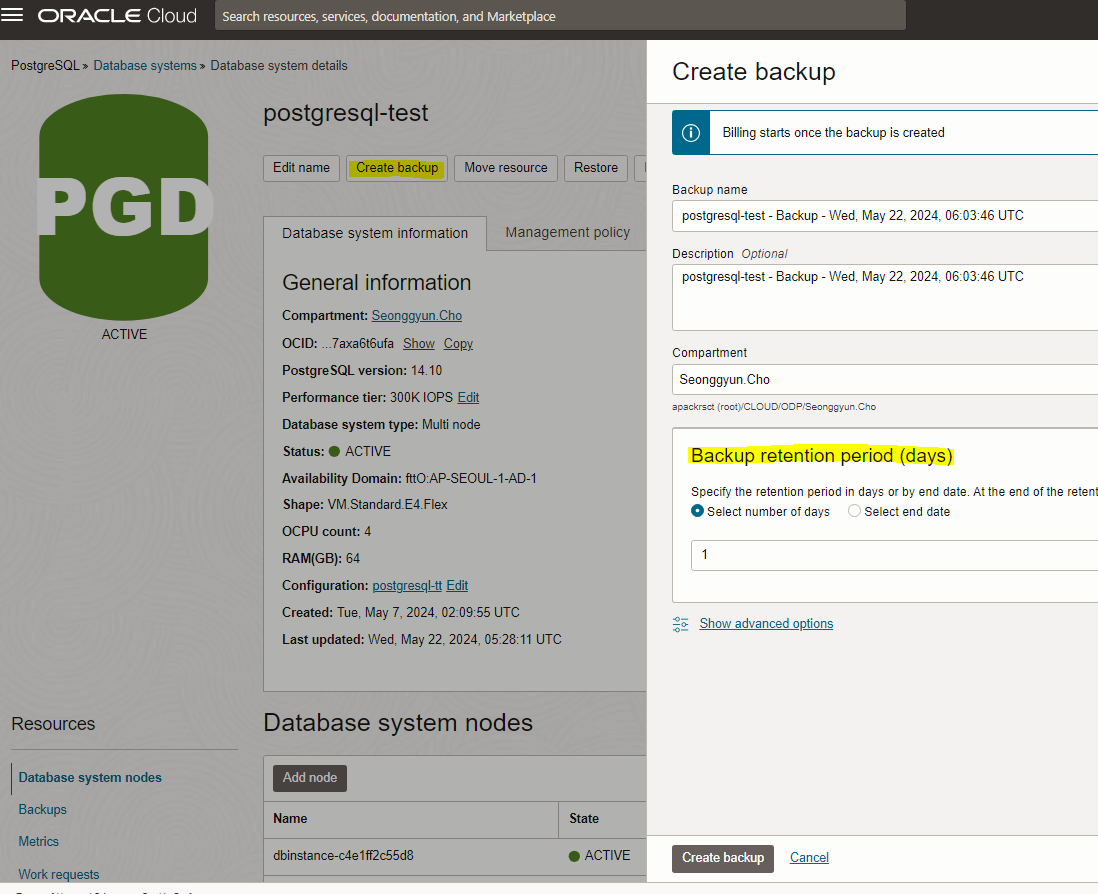This screenshot has width=1098, height=894.
Task: Click the Restore button
Action: [596, 168]
